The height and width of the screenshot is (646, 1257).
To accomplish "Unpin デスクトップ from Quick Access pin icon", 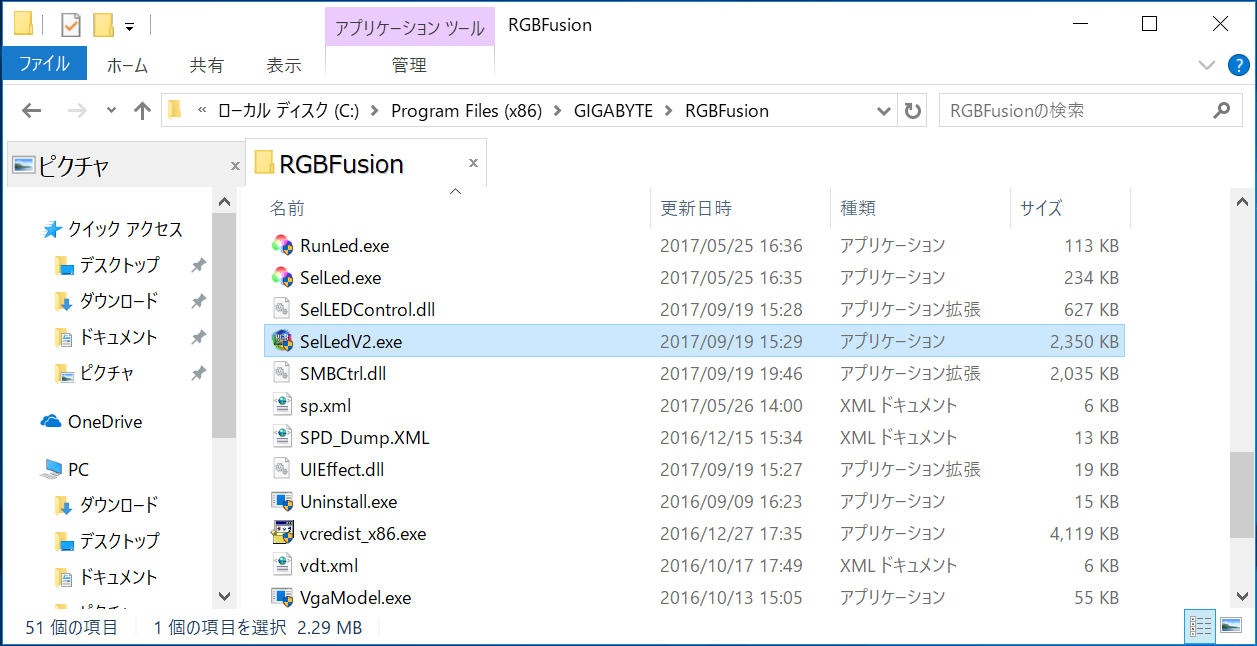I will [199, 265].
